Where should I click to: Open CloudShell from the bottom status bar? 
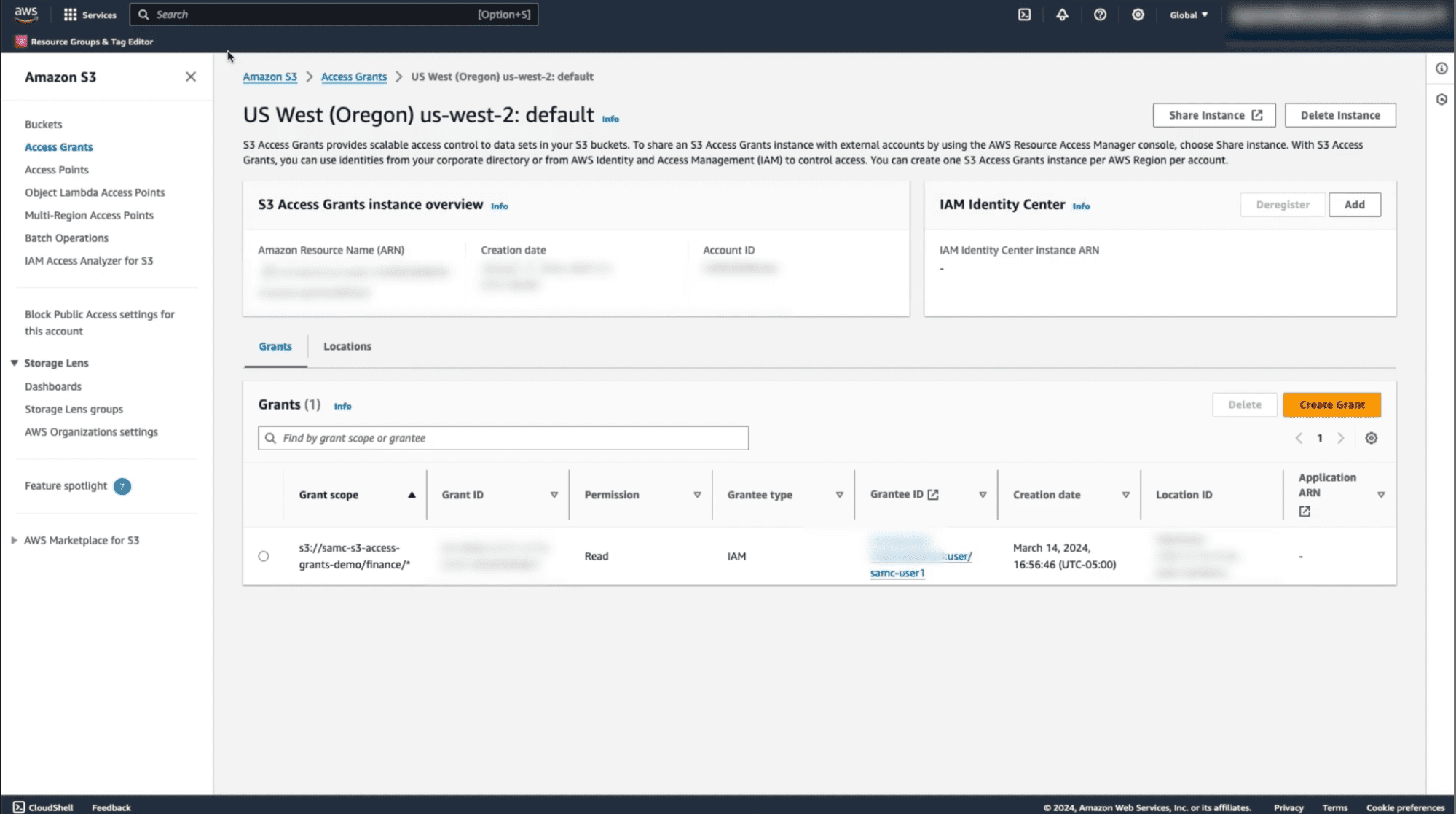tap(44, 807)
